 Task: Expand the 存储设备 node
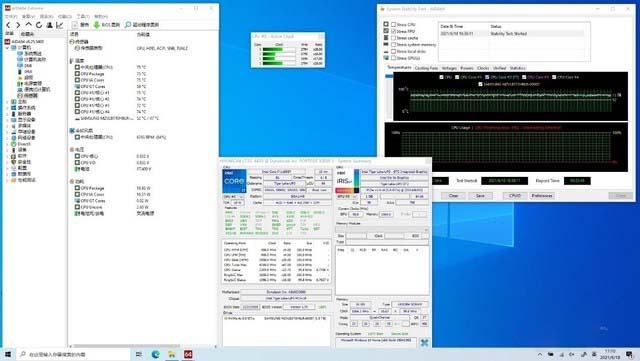[7, 132]
